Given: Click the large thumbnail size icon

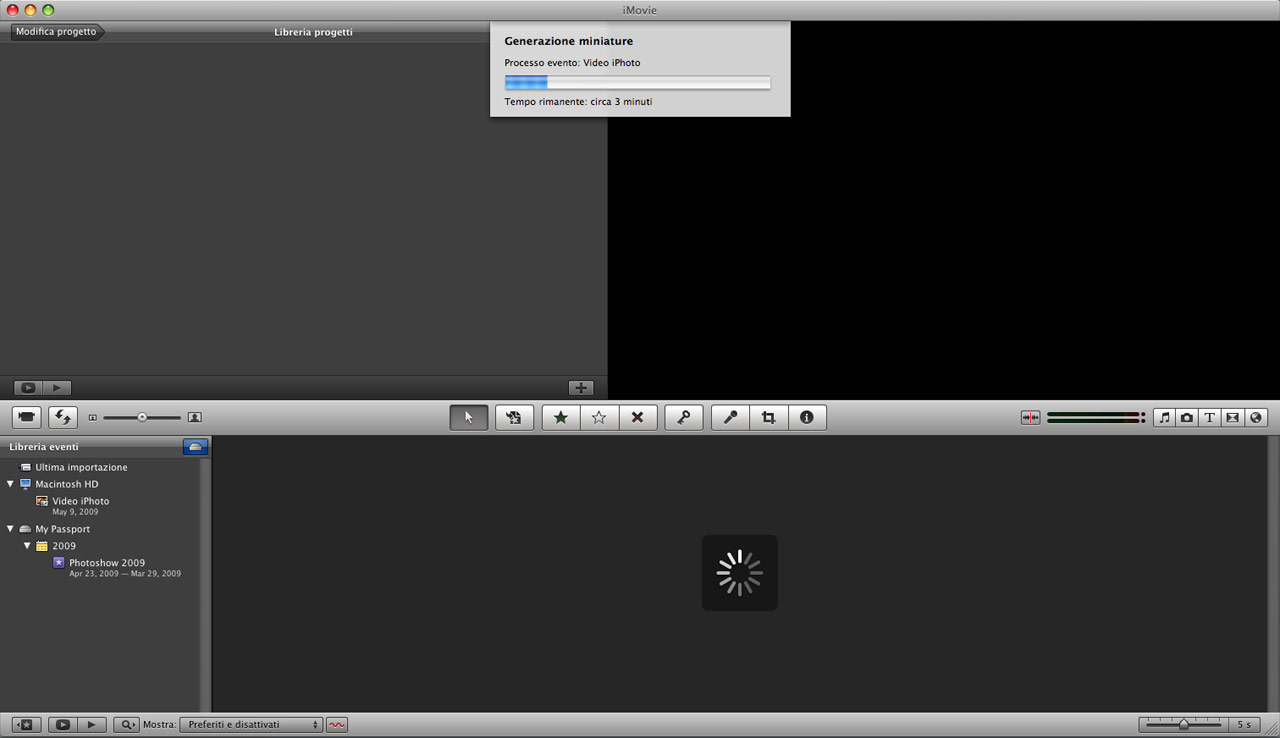Looking at the screenshot, I should (x=195, y=417).
